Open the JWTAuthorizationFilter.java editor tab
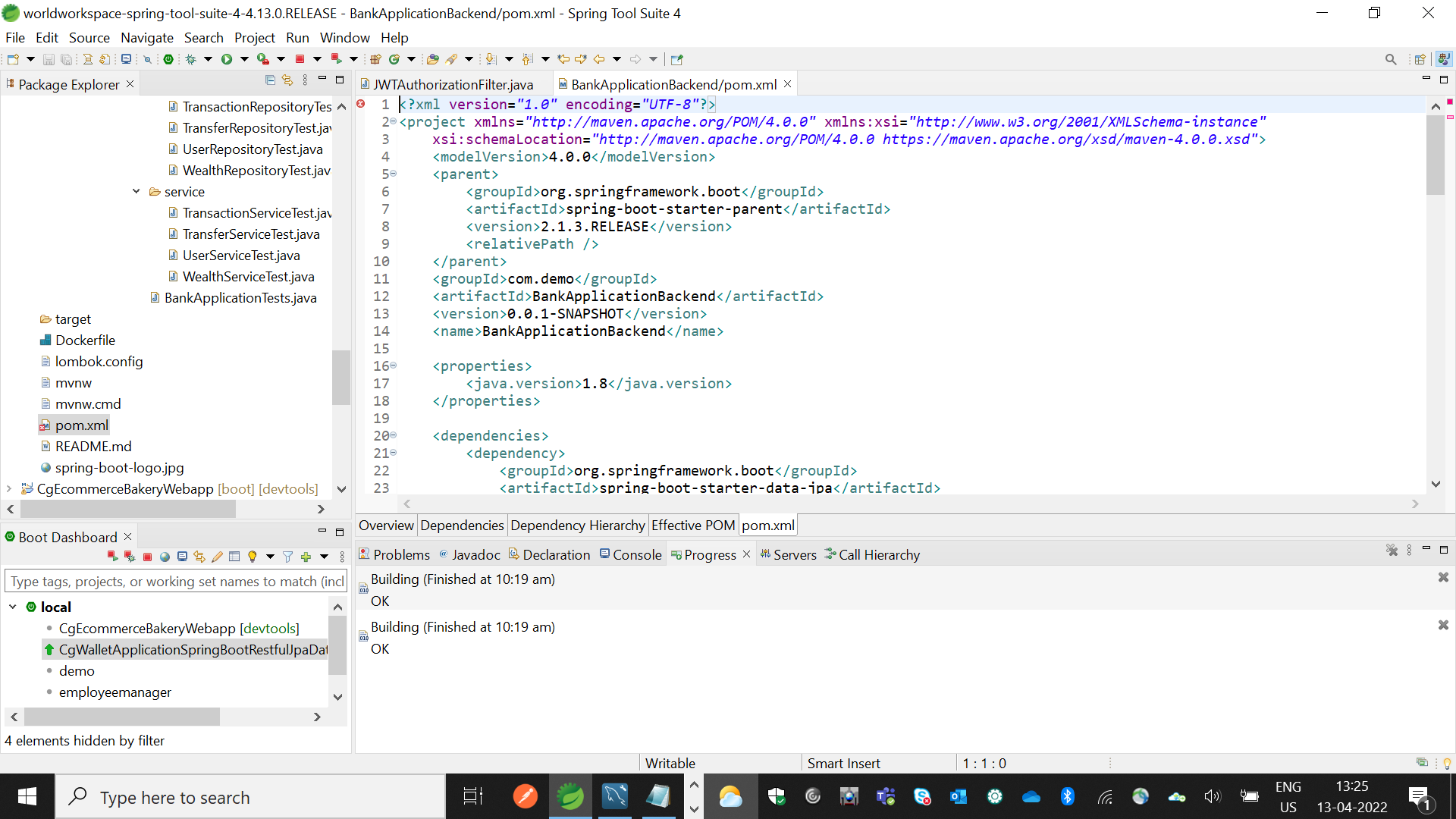The image size is (1456, 819). click(453, 84)
